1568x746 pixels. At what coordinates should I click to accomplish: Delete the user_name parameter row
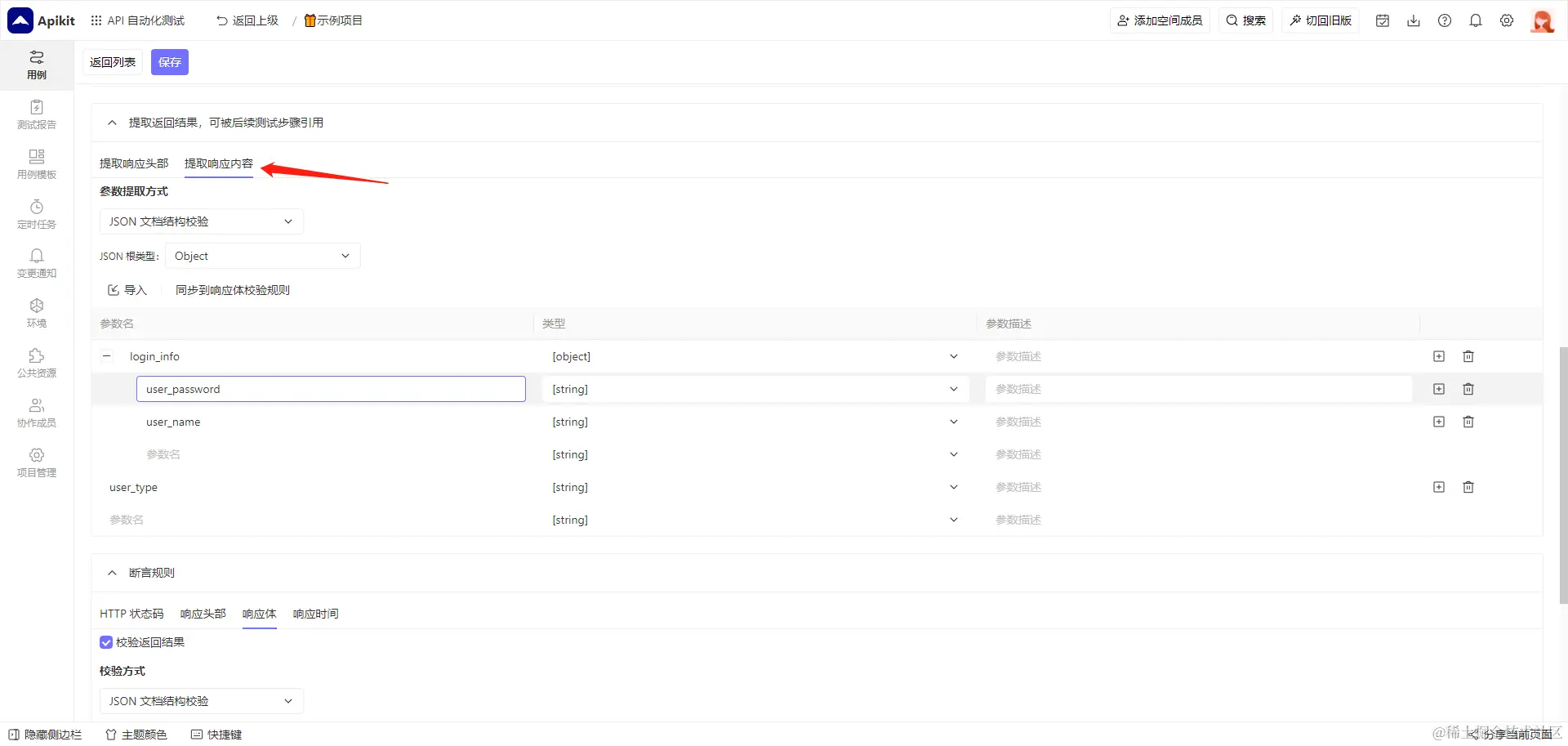[1468, 422]
